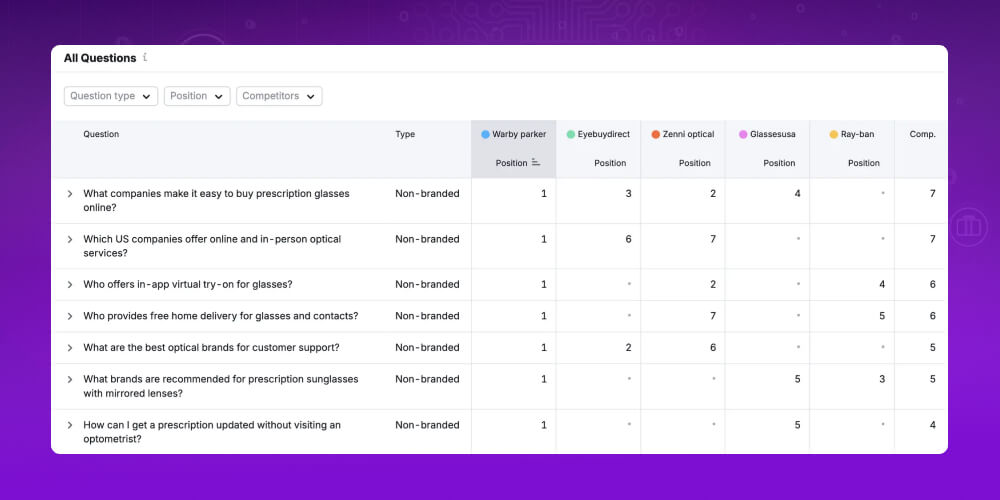Click the Type column header
Image resolution: width=1000 pixels, height=500 pixels.
pyautogui.click(x=405, y=134)
